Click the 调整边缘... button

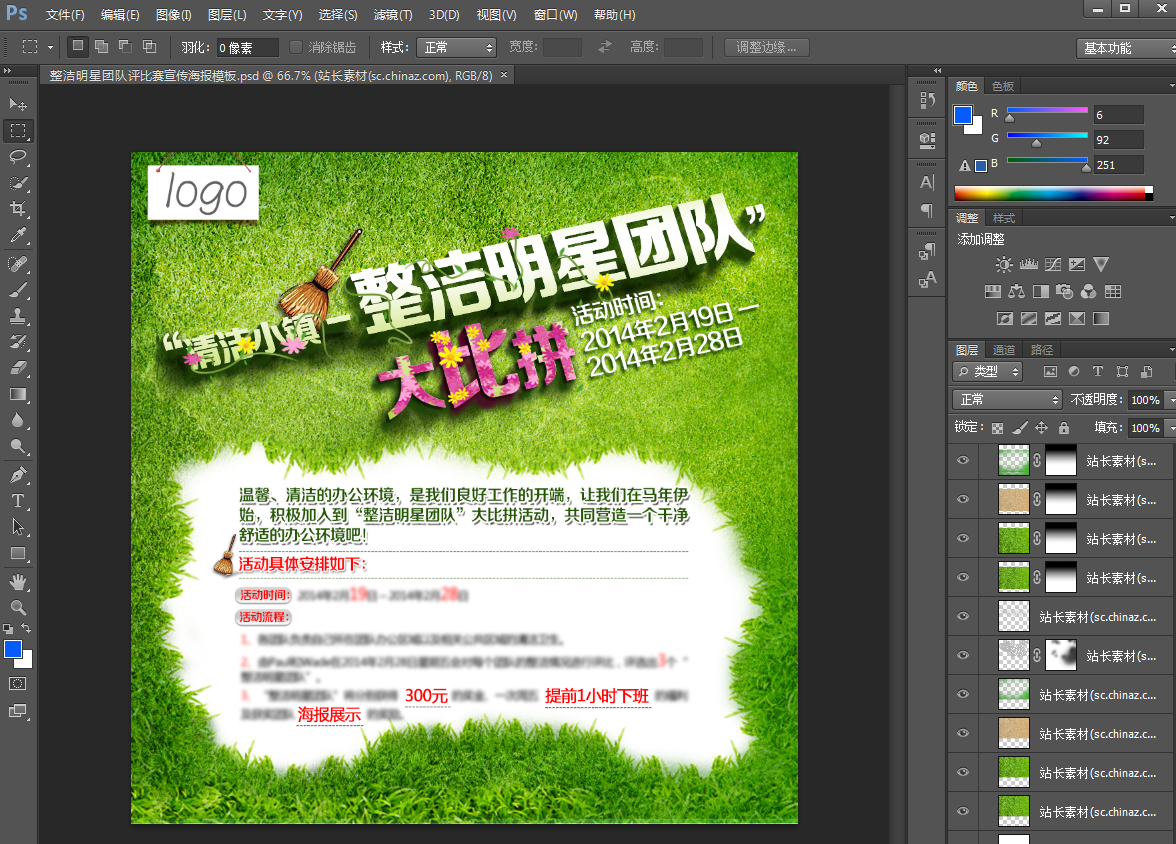[766, 47]
